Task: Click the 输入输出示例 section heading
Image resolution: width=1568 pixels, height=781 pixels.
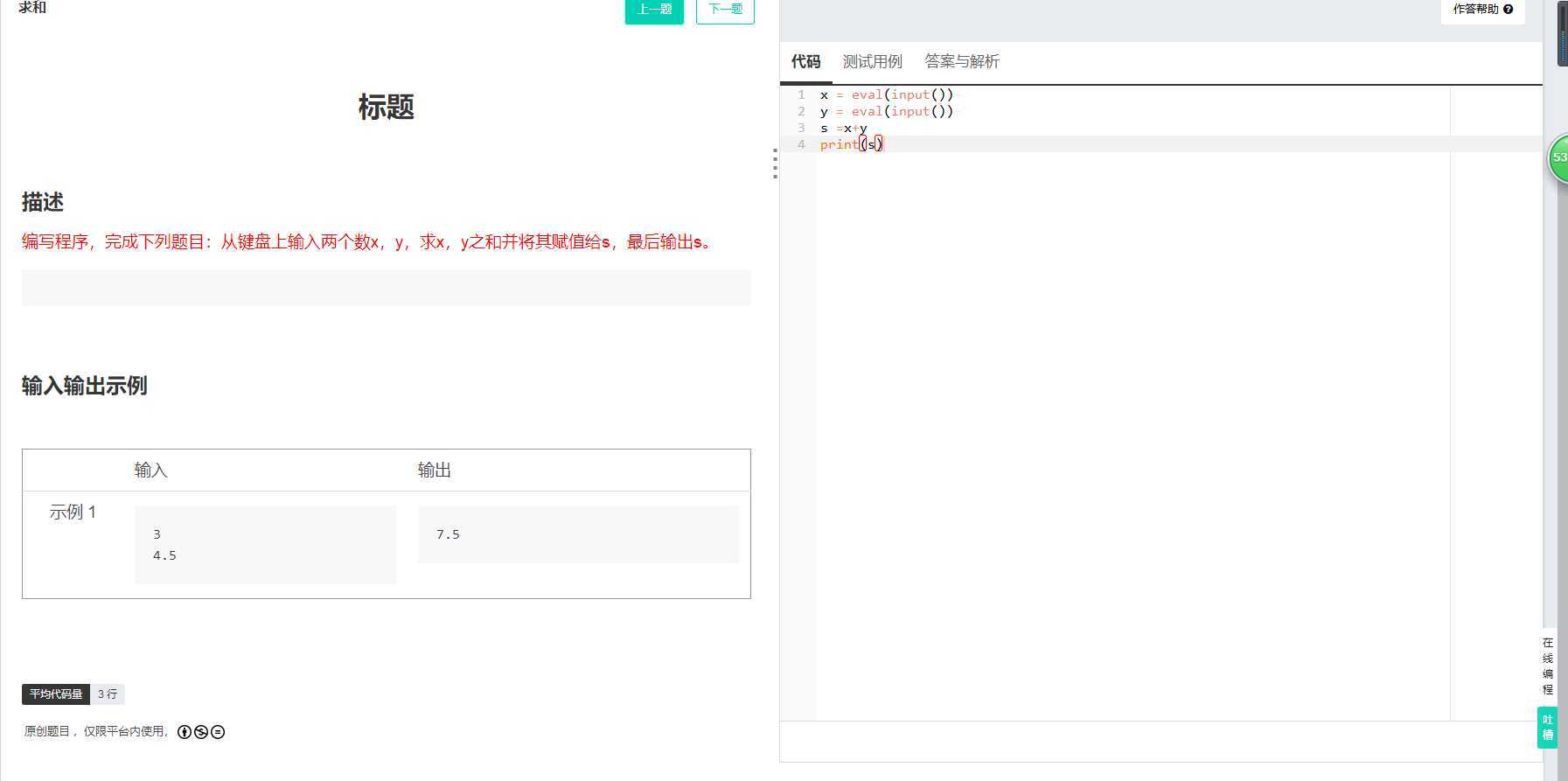Action: 84,386
